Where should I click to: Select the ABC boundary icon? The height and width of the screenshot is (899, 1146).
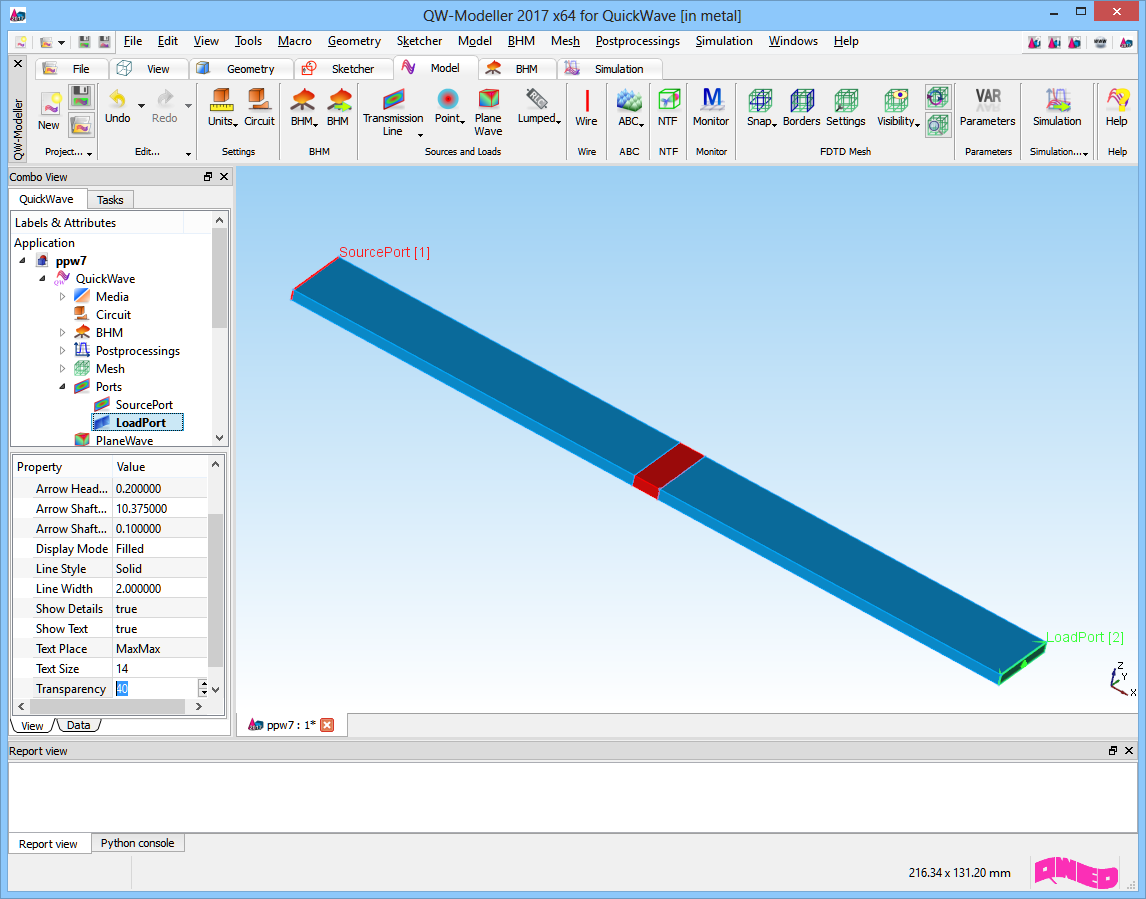tap(629, 99)
